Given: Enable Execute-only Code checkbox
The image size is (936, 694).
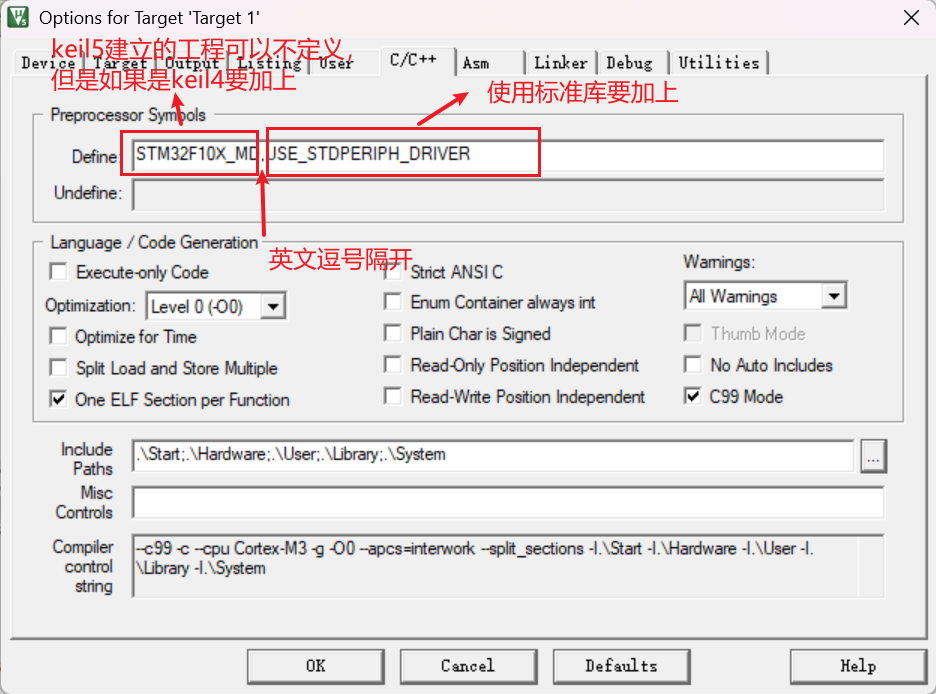Looking at the screenshot, I should pyautogui.click(x=58, y=272).
